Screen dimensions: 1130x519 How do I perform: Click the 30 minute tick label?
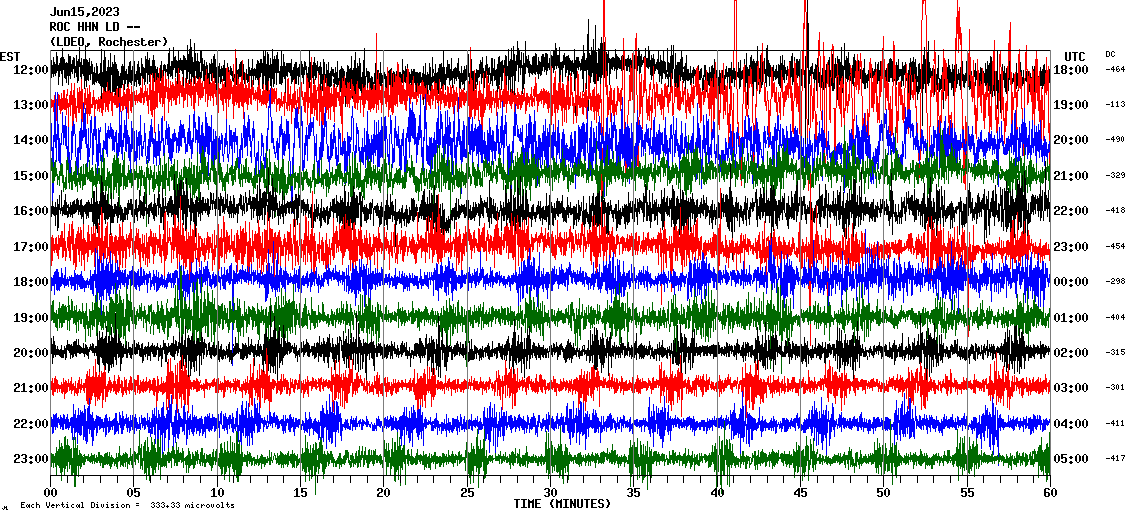coord(550,493)
